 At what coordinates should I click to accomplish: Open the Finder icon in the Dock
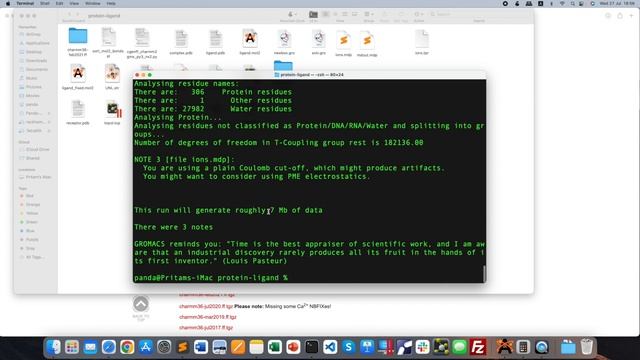click(53, 347)
